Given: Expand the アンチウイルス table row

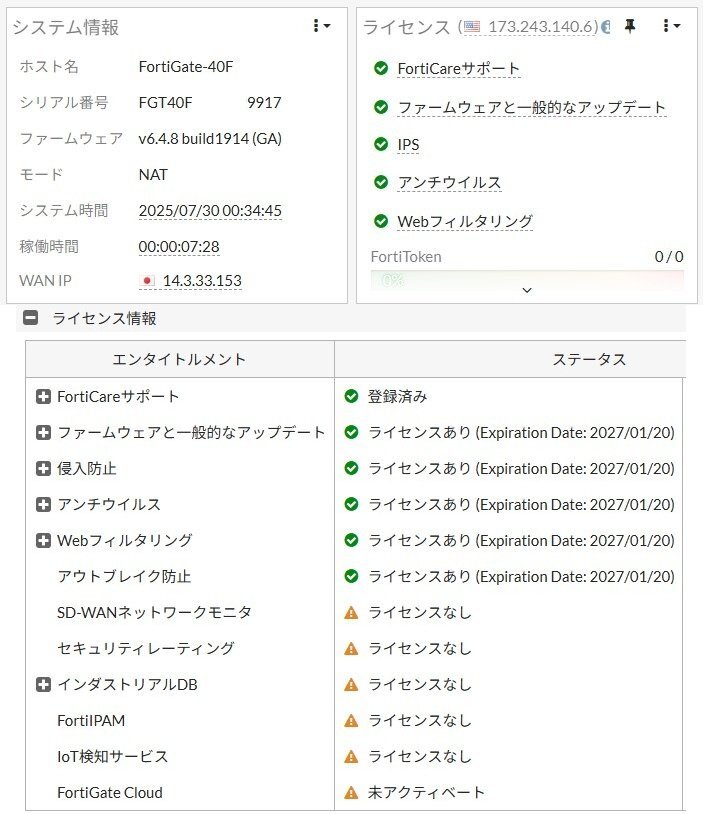Looking at the screenshot, I should click(x=44, y=504).
